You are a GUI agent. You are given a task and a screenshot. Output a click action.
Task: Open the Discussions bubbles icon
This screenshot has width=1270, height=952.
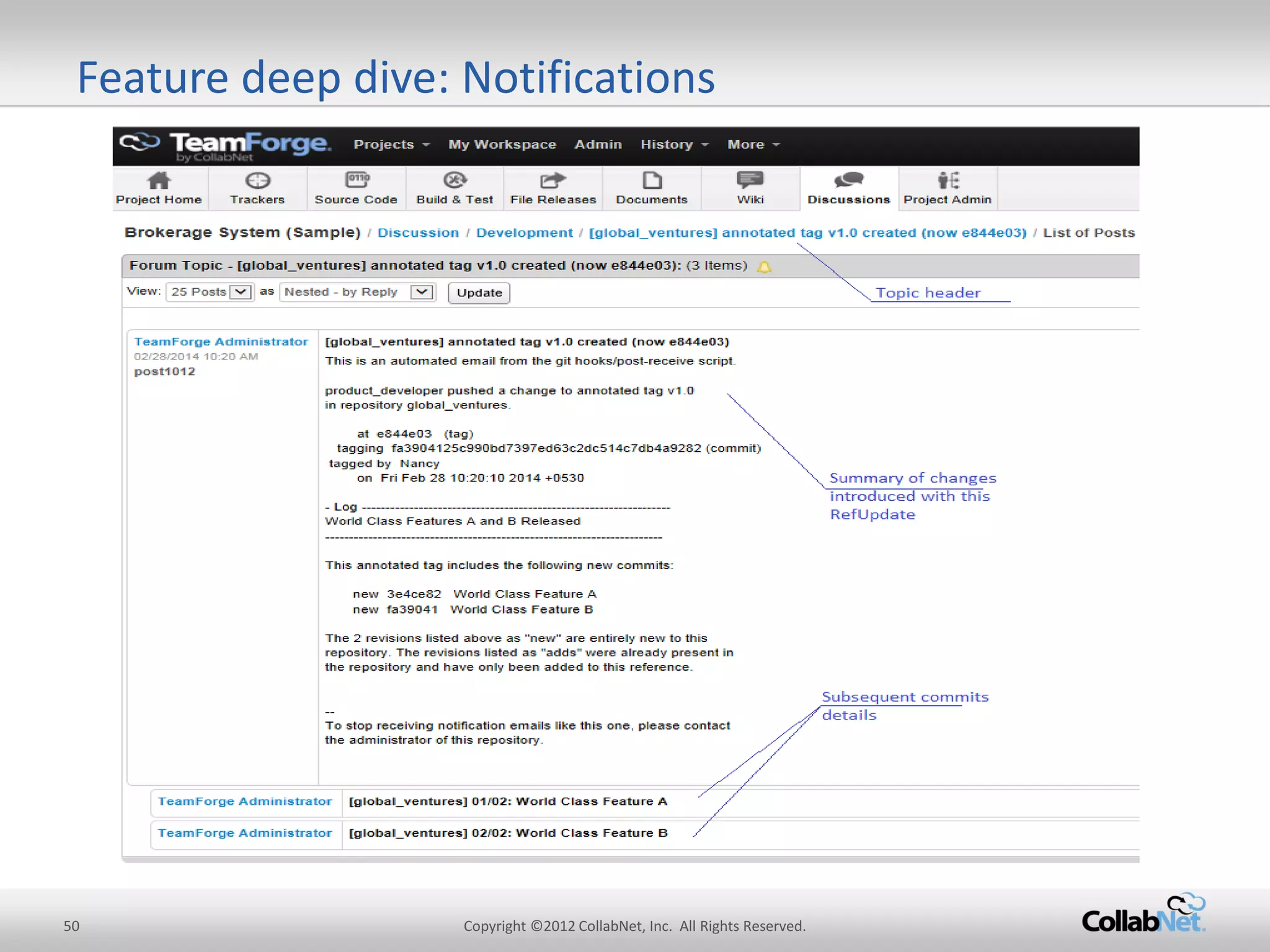(848, 180)
